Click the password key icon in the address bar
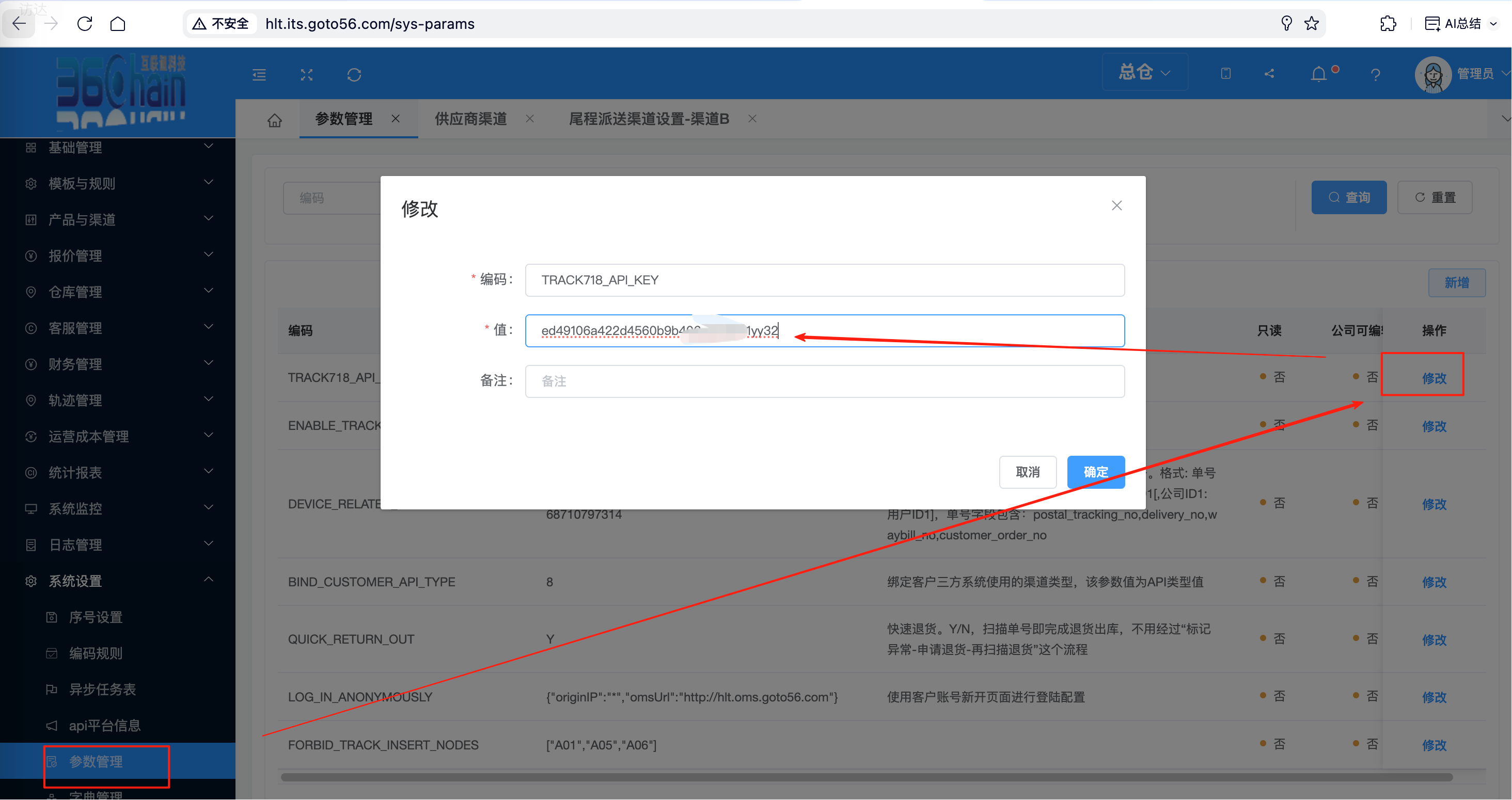The width and height of the screenshot is (1512, 800). coord(1286,23)
